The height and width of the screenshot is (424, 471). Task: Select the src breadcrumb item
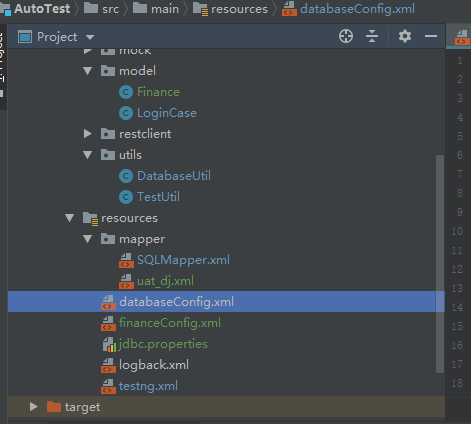tap(110, 9)
